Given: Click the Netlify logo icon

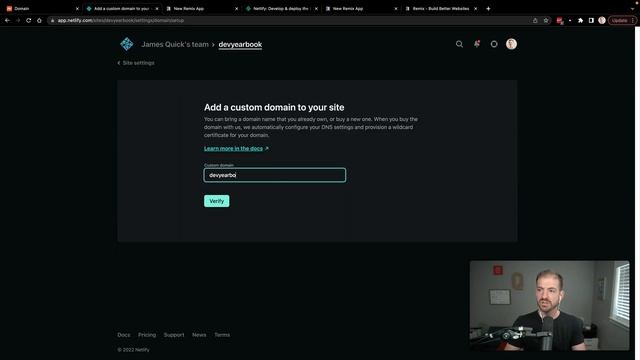Looking at the screenshot, I should click(x=127, y=44).
